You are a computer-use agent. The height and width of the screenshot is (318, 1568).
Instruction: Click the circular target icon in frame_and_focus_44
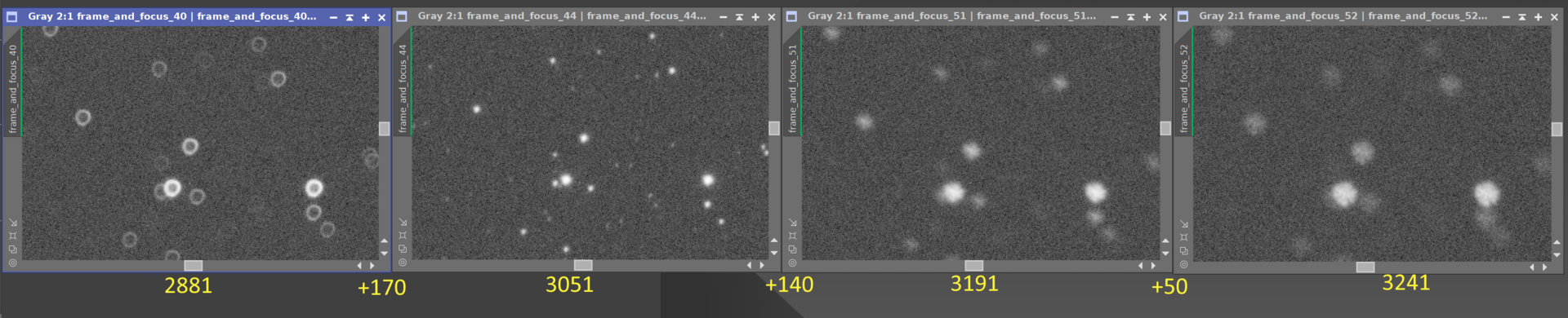pos(403,263)
